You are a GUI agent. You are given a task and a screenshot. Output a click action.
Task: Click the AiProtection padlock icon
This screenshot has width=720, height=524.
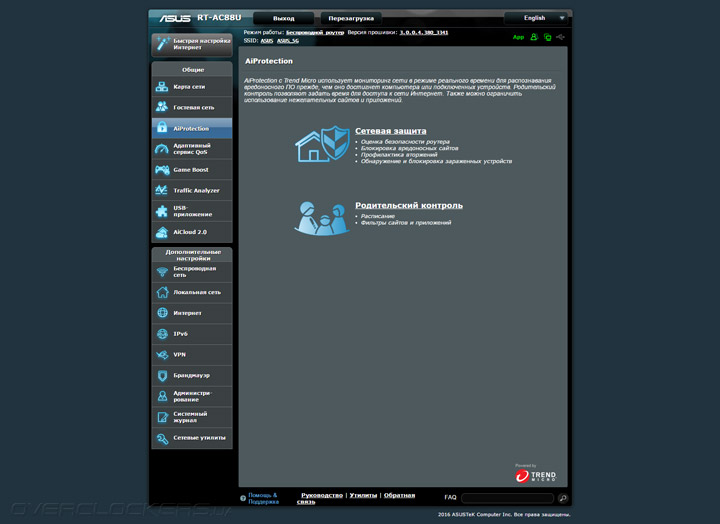pos(162,128)
